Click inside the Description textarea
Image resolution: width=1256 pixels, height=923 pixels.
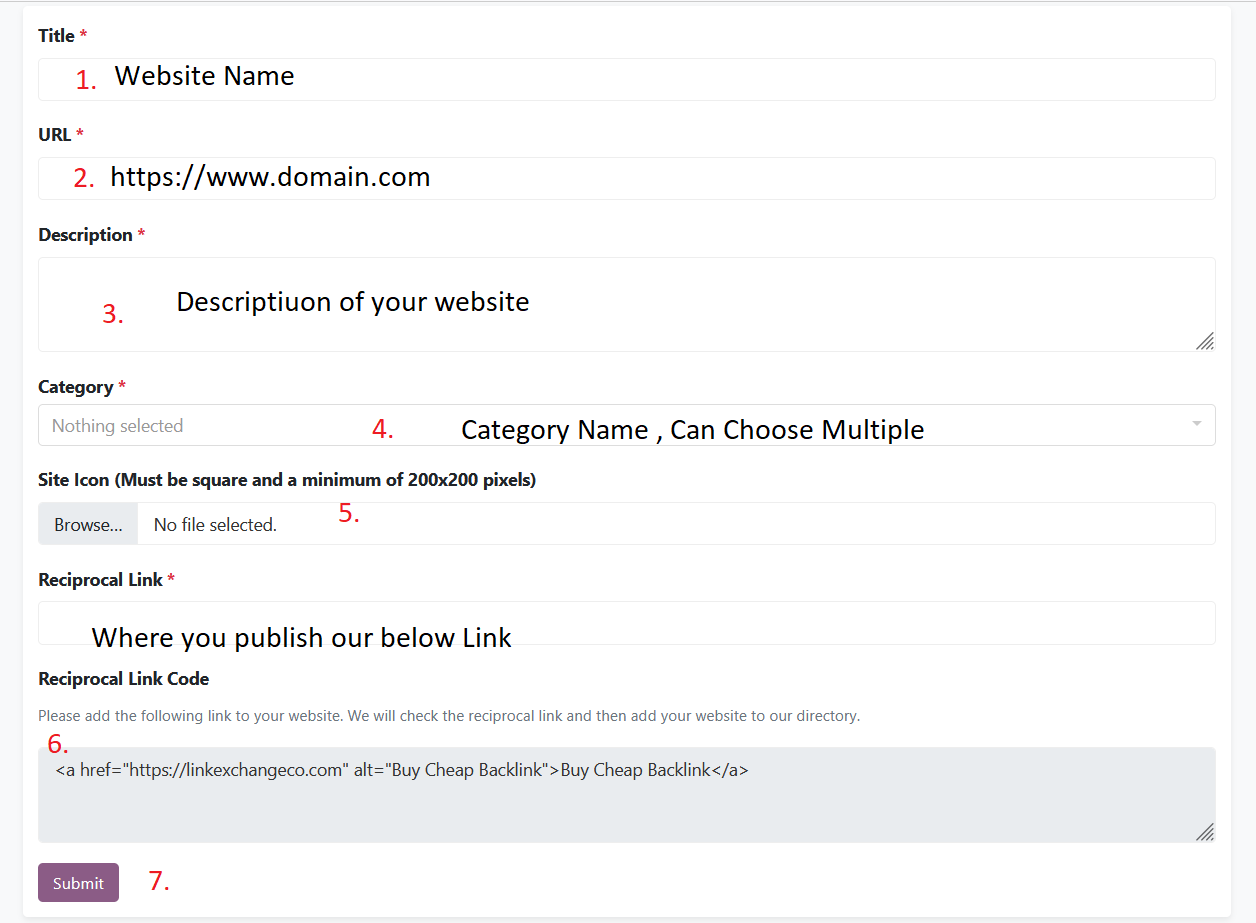coord(627,304)
